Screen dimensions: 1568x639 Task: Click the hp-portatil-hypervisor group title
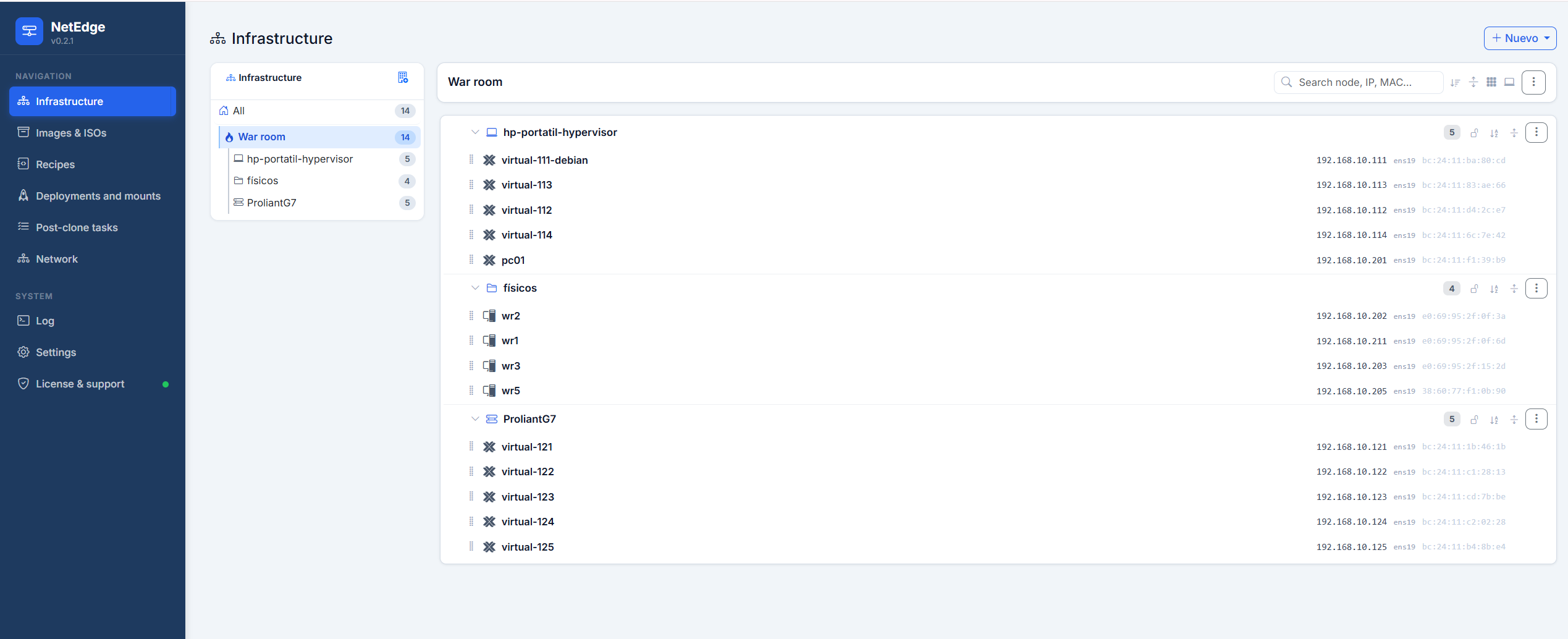pos(560,132)
